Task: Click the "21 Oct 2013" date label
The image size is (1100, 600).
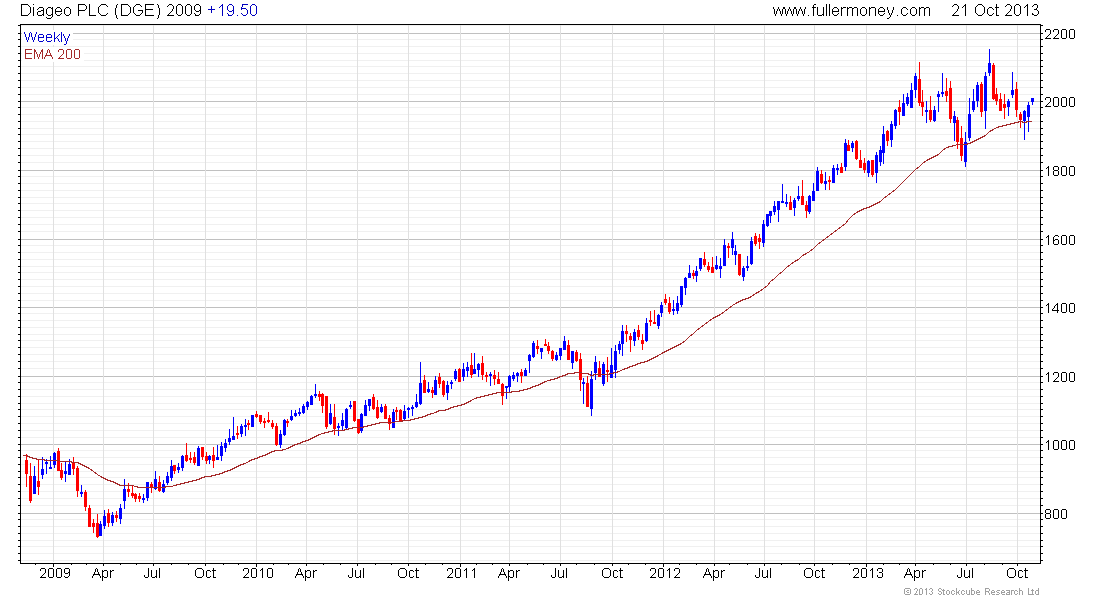Action: click(x=995, y=11)
